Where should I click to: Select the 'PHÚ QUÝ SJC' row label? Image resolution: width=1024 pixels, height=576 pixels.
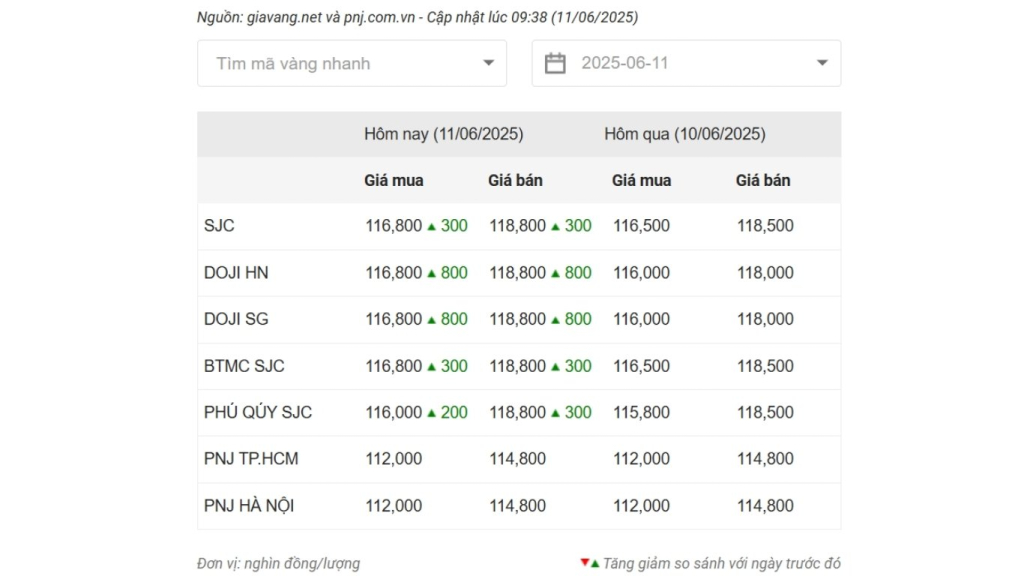pyautogui.click(x=258, y=413)
